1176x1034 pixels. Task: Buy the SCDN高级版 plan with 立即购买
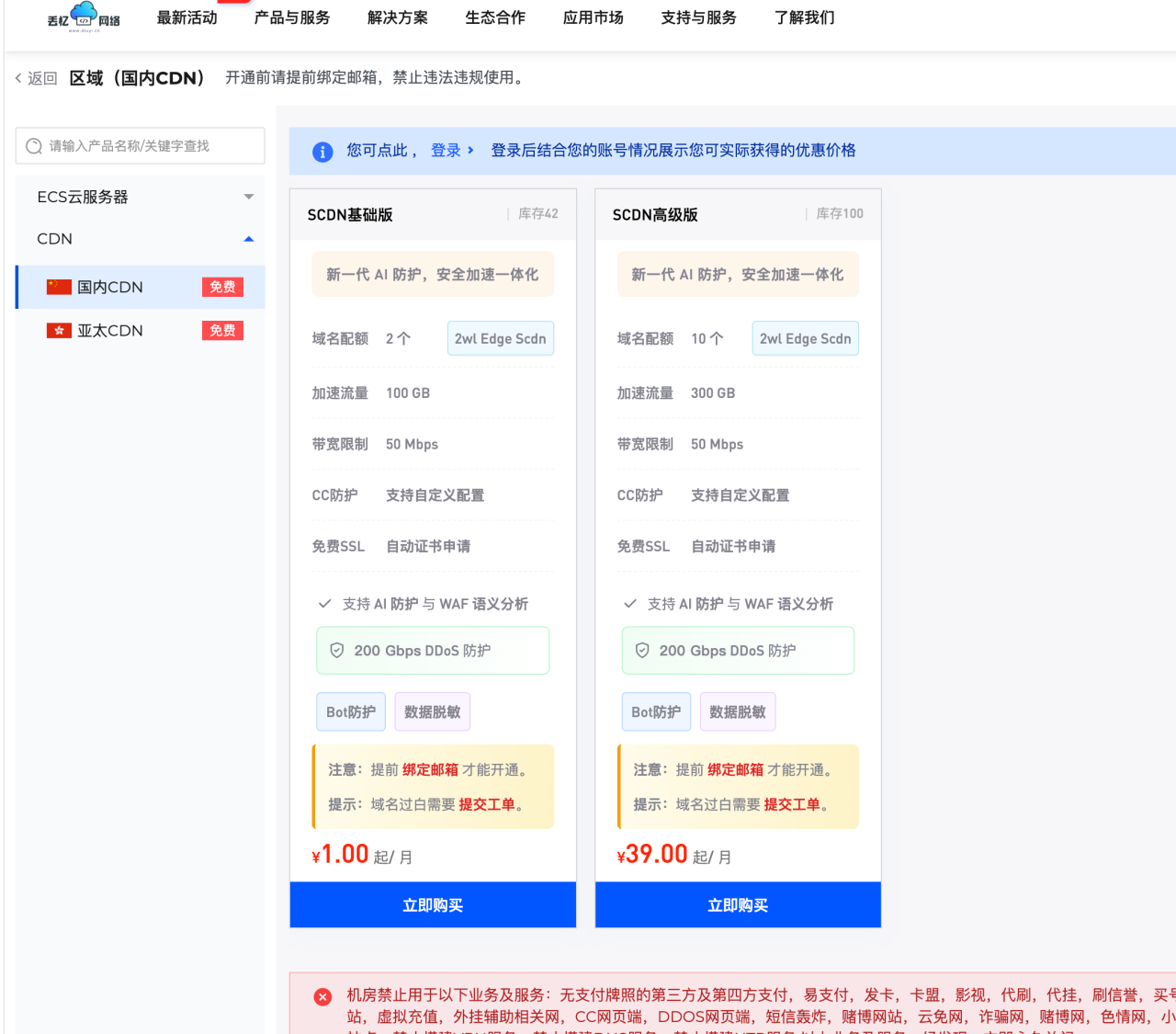tap(738, 905)
